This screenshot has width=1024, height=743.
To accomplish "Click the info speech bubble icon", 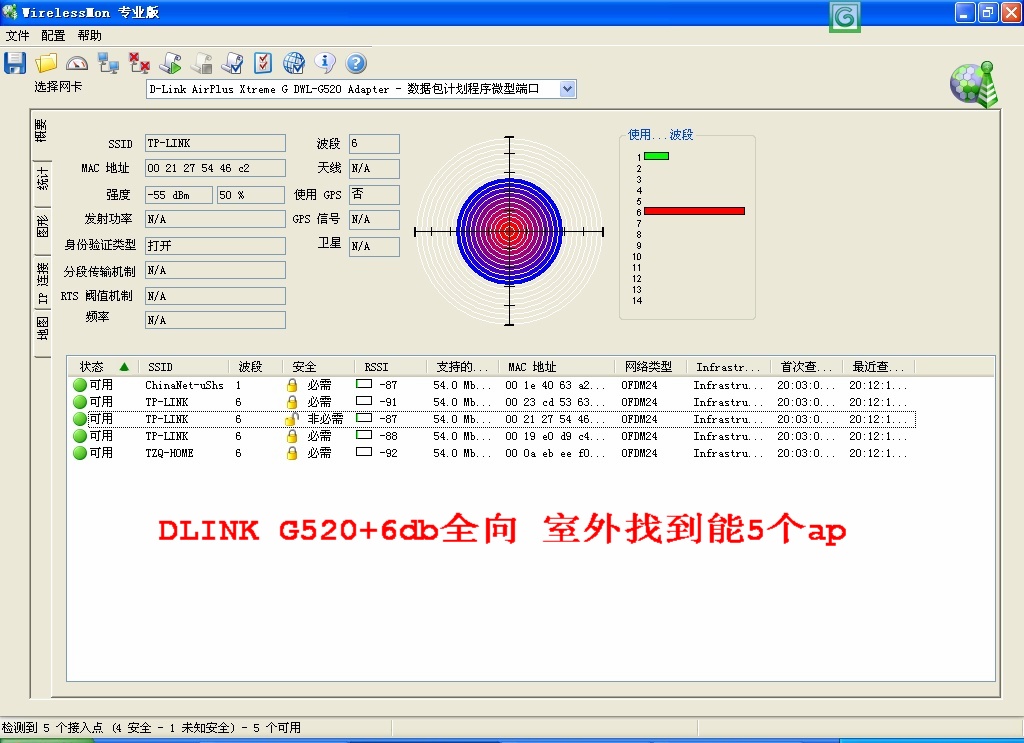I will [x=325, y=63].
